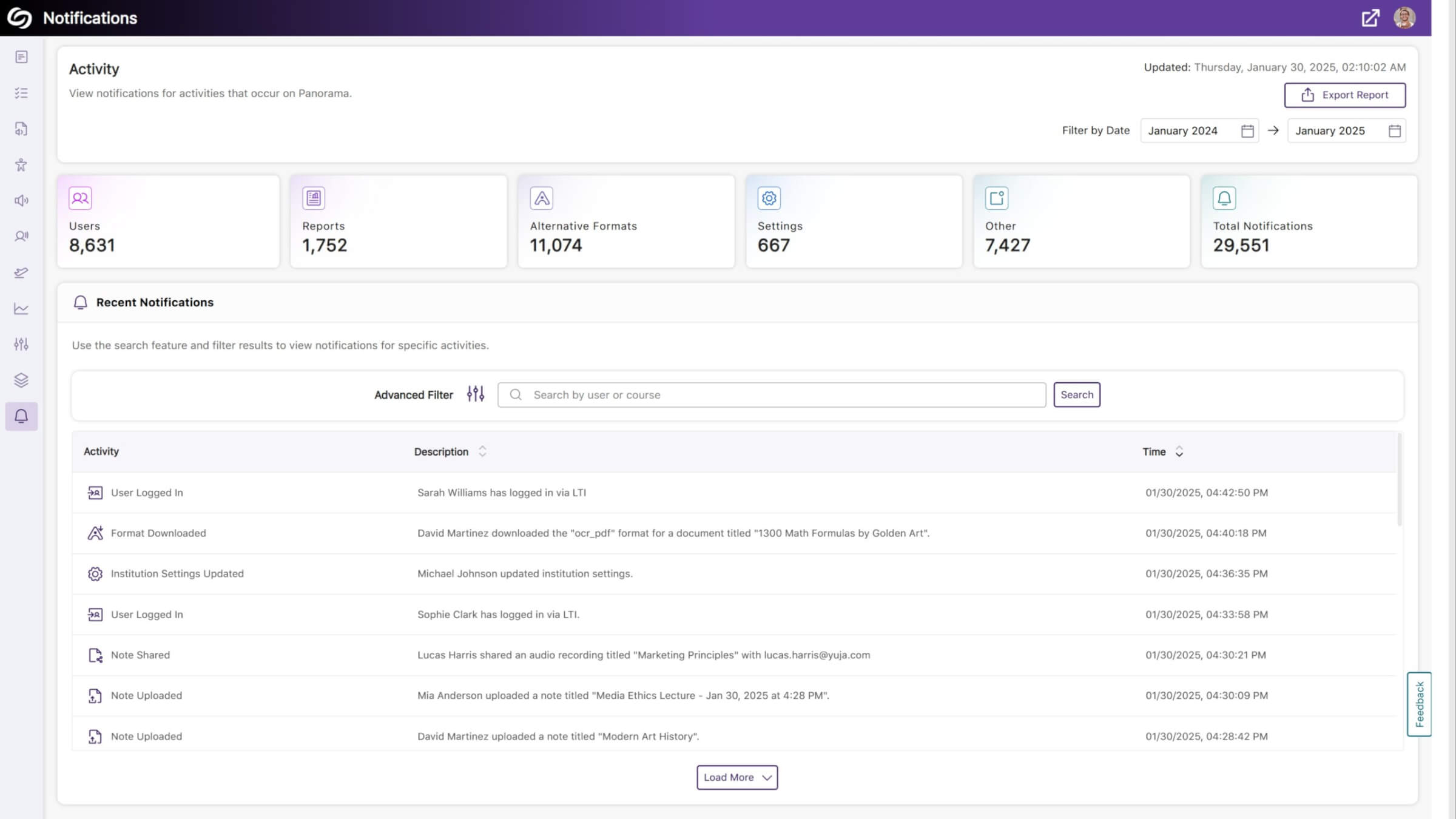Select the Activity notifications menu item
Screen dimensions: 1456x819
point(22,416)
